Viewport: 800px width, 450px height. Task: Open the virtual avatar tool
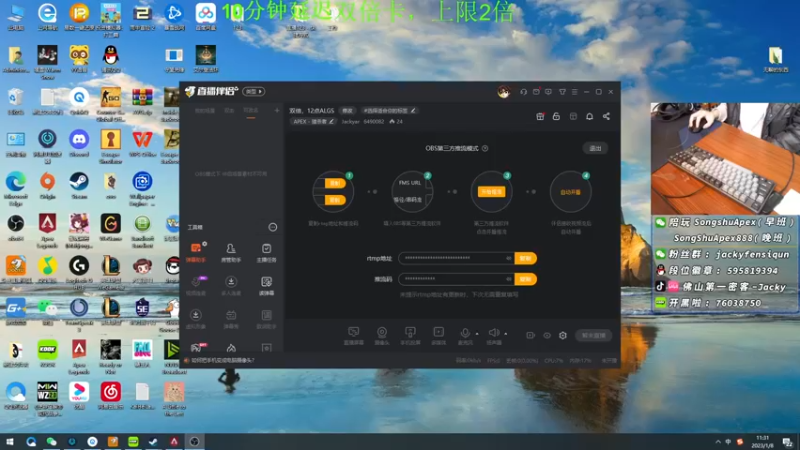[x=196, y=318]
